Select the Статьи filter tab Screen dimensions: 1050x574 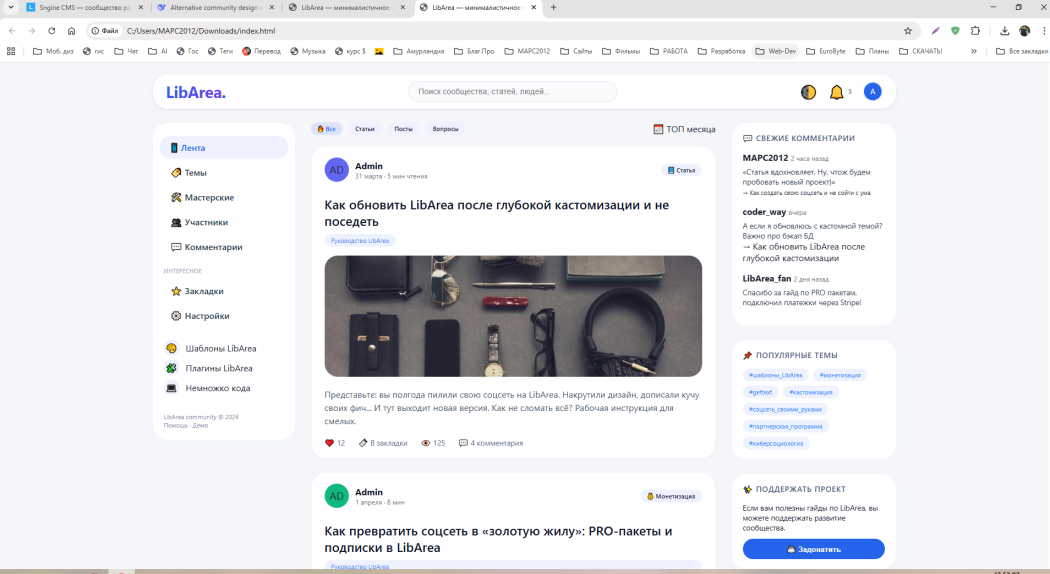point(365,129)
